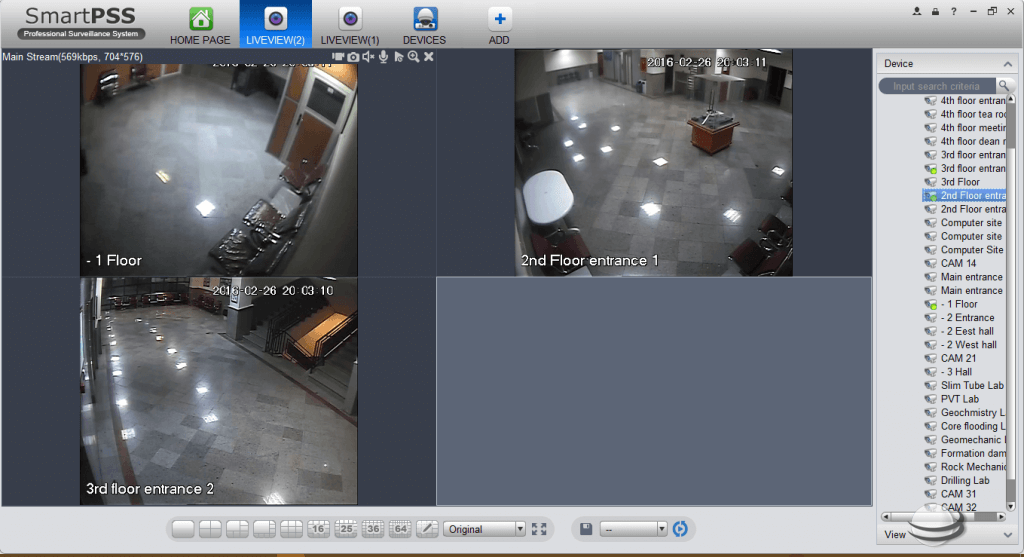Click device list scroll up arrow

[1011, 99]
